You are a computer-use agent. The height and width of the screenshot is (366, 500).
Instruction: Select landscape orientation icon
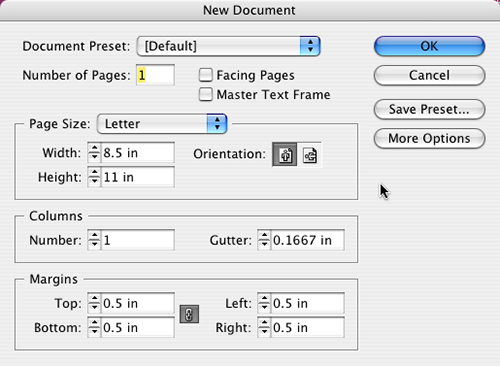point(310,155)
